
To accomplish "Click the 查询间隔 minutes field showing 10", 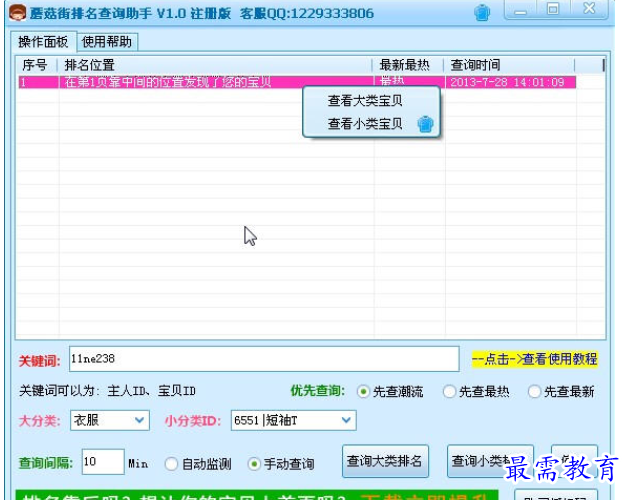I will coord(103,462).
